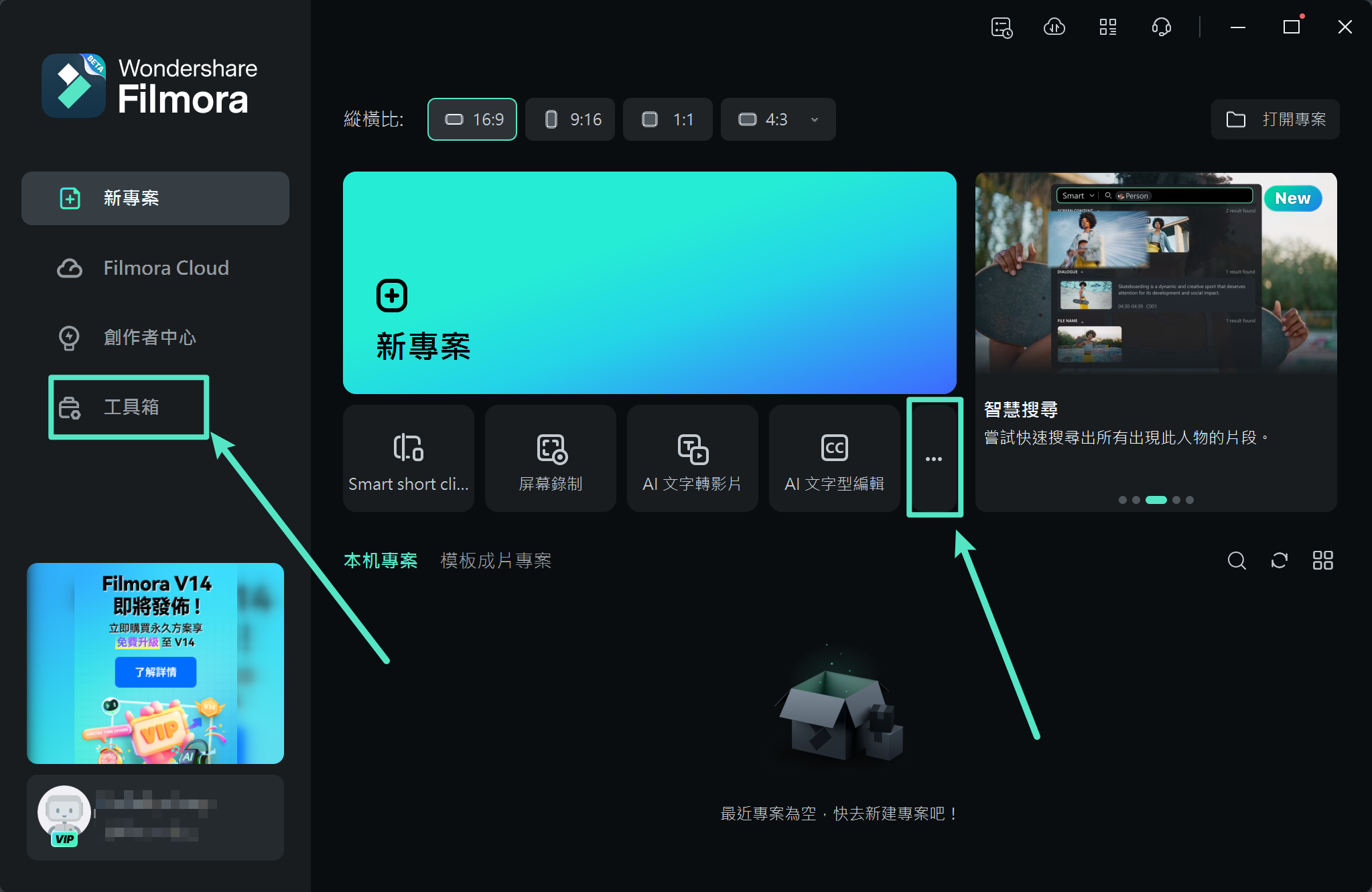Click the 智慧搜尋 title text
Image resolution: width=1372 pixels, height=892 pixels.
[x=1021, y=409]
